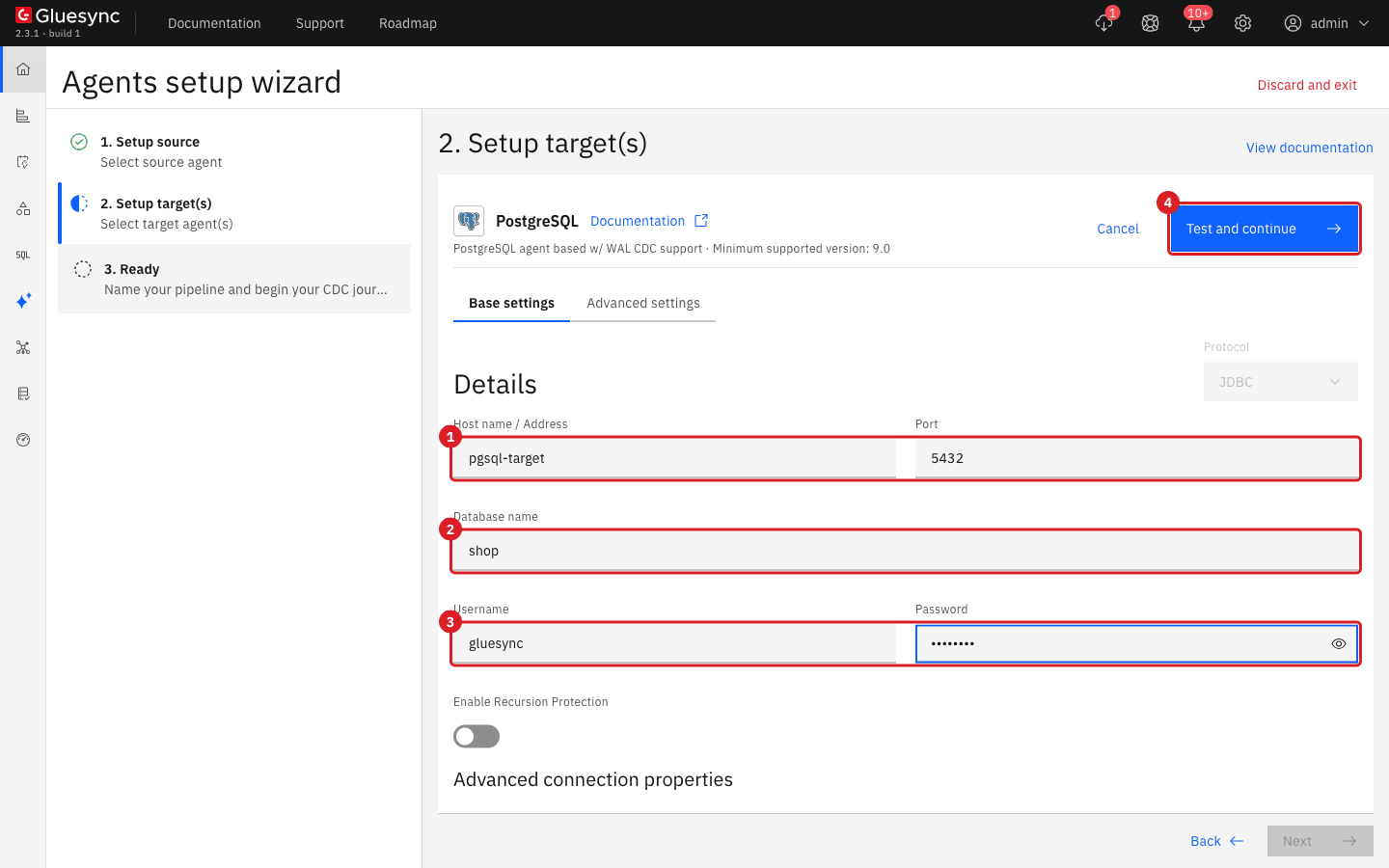Click the half-filled progress icon on Setup target(s)

79,203
